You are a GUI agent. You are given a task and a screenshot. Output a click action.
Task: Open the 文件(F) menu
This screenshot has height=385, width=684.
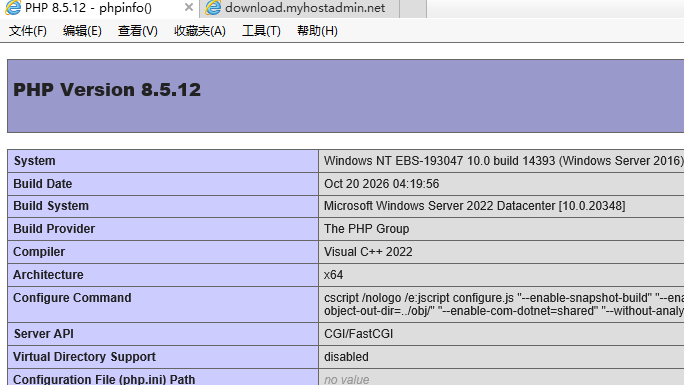[28, 31]
